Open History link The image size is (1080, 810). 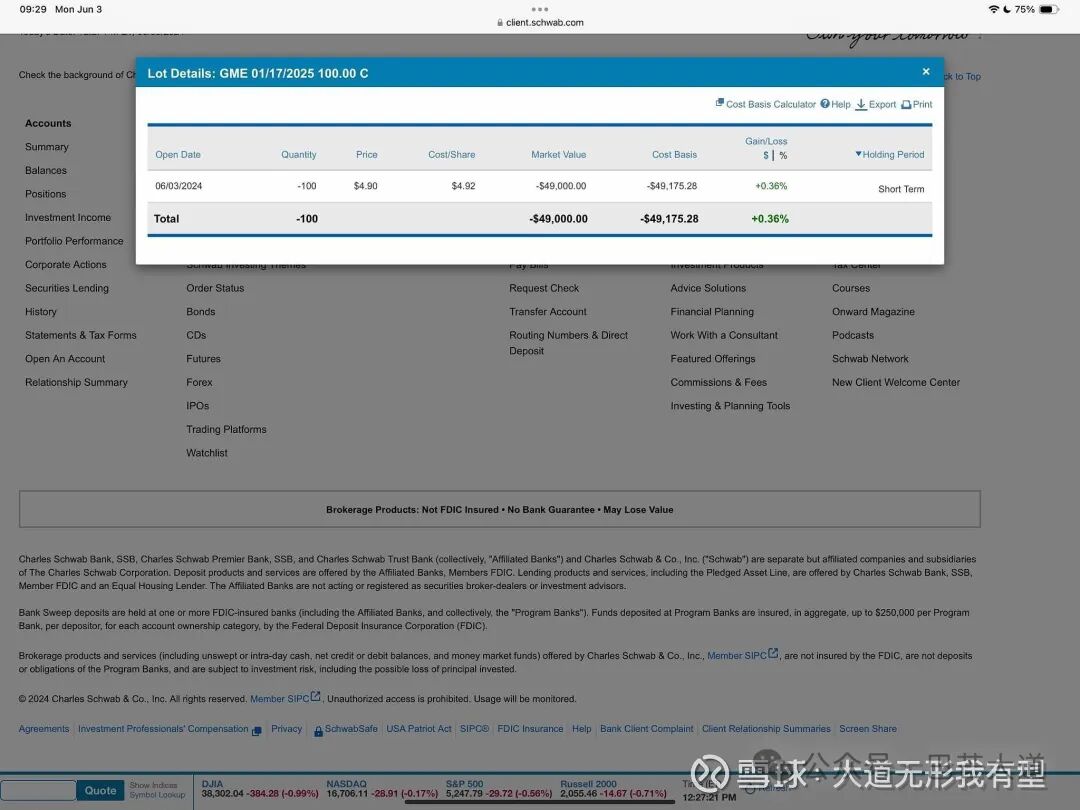[41, 311]
